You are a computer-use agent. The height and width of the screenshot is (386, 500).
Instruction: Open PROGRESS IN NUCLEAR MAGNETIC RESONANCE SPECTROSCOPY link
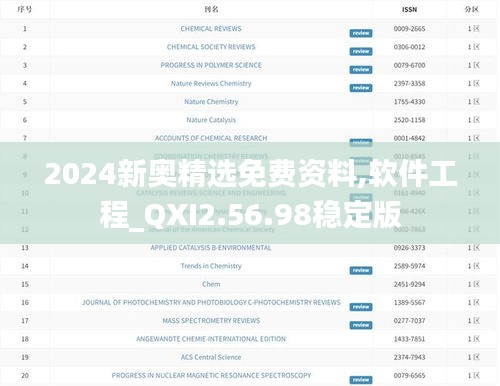tap(211, 375)
